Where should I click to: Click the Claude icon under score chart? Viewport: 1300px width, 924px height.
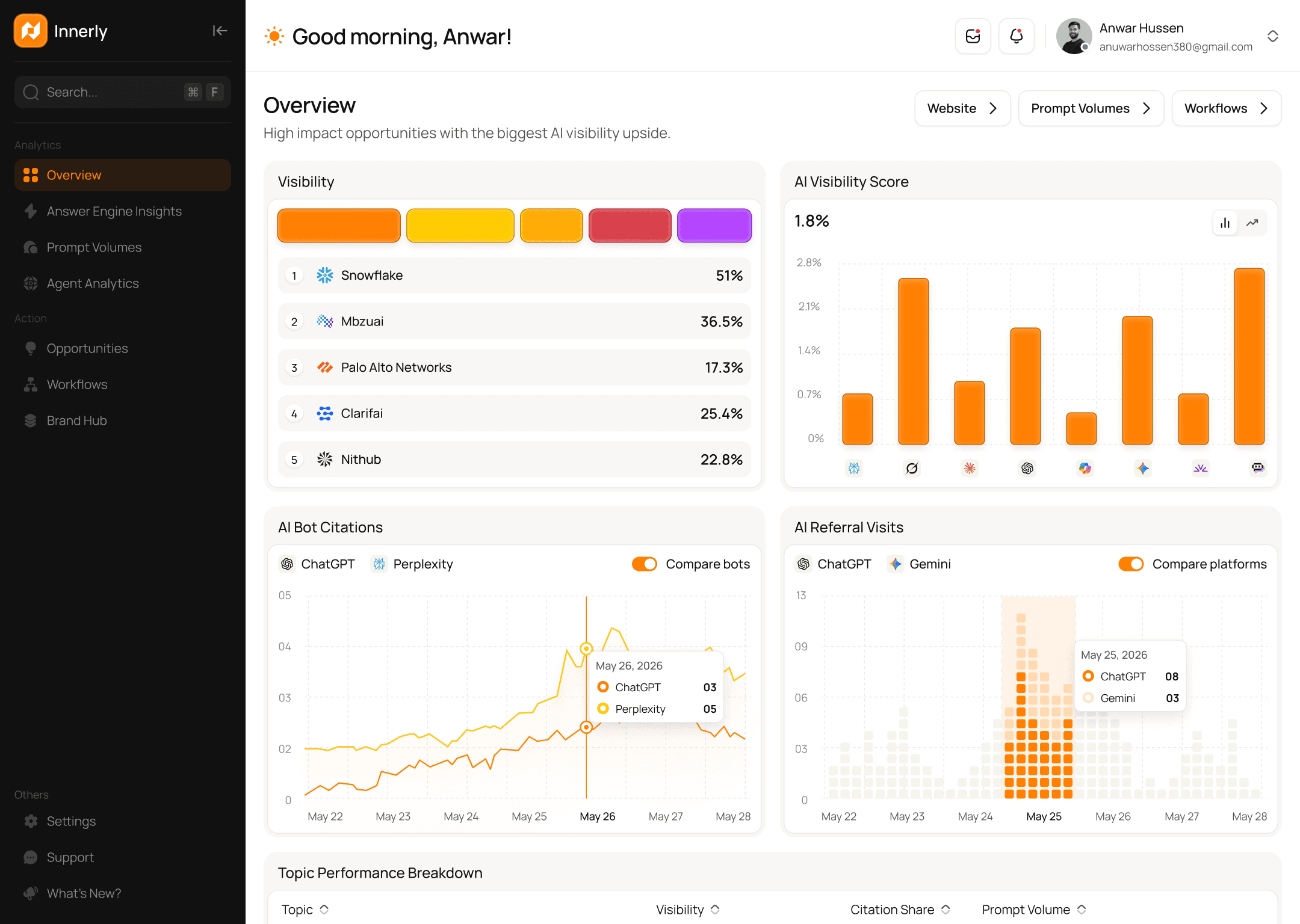[x=970, y=468]
